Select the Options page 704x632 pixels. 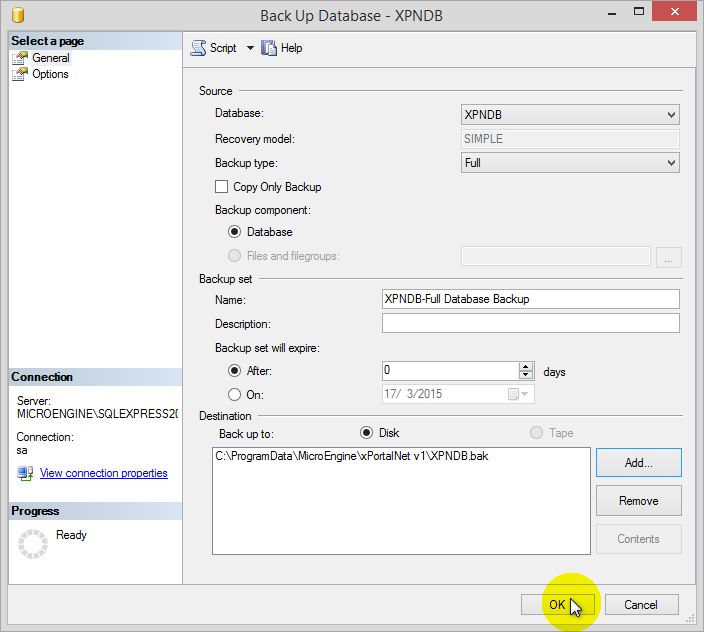pos(50,74)
